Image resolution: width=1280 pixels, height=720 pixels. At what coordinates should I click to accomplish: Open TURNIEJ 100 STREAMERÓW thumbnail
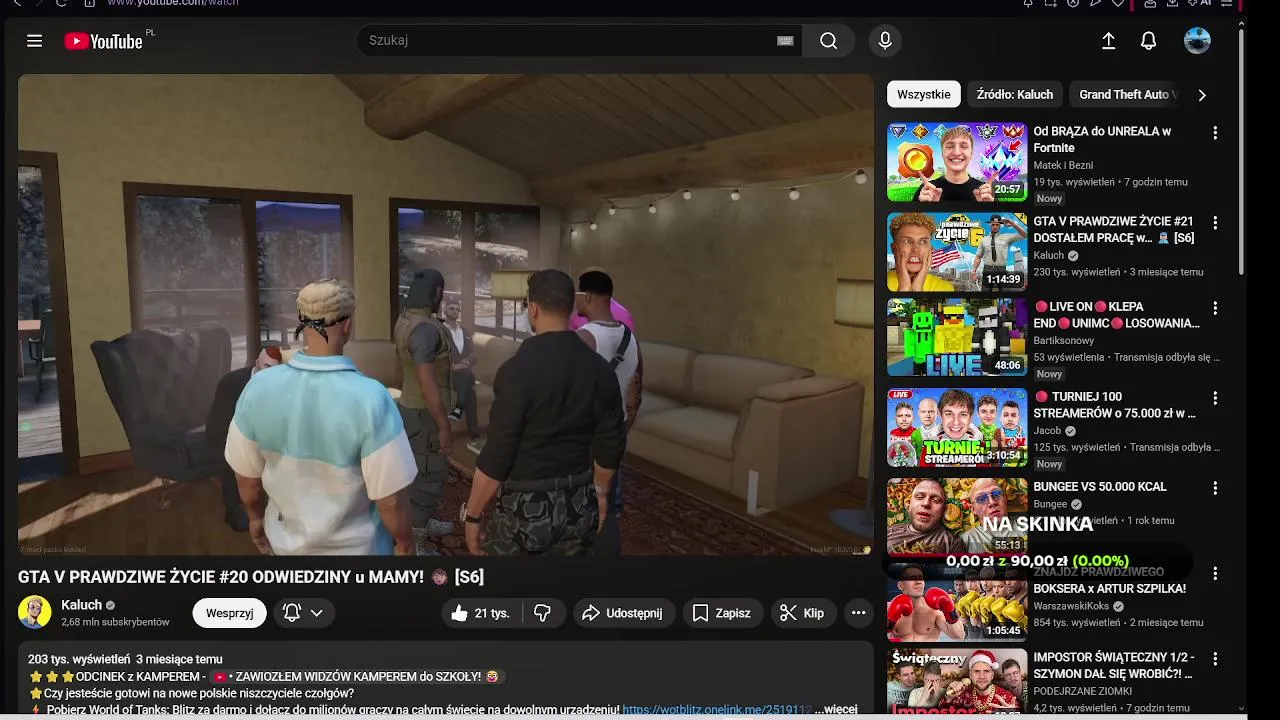click(957, 427)
